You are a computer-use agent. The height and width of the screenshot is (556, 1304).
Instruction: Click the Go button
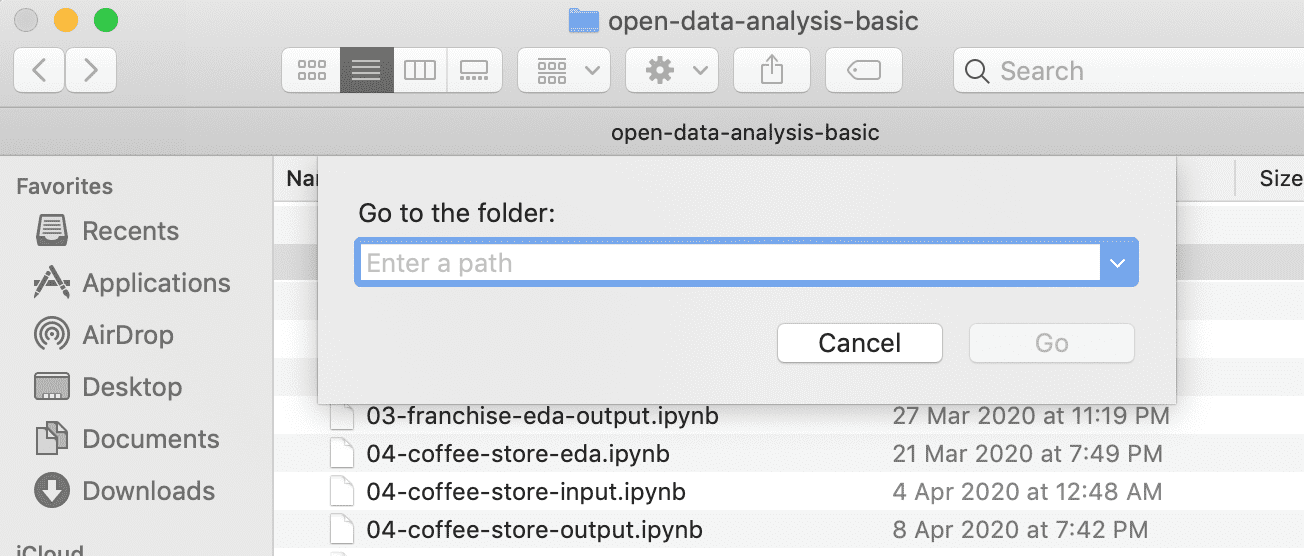click(1052, 343)
